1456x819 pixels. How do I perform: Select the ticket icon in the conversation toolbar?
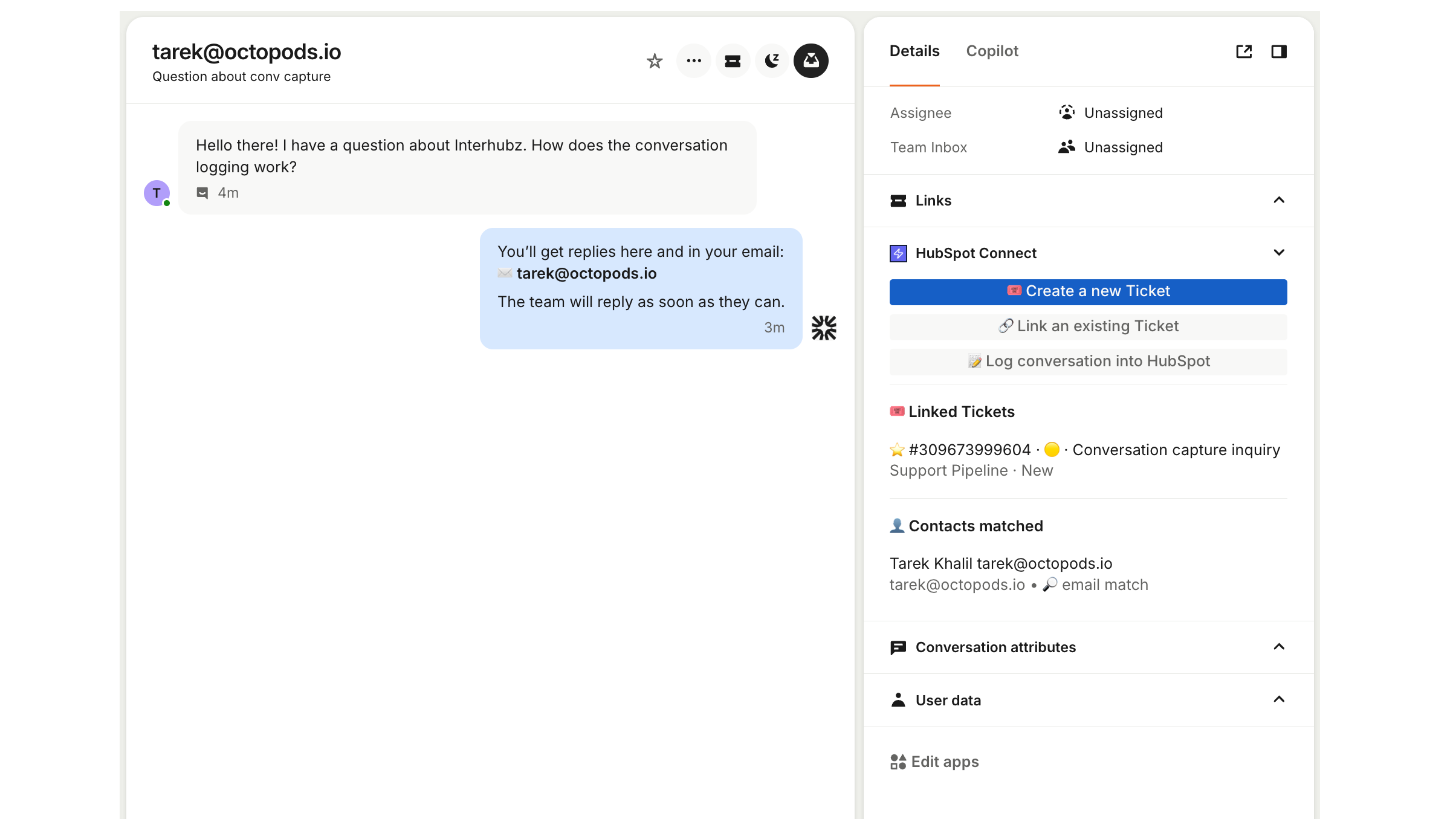coord(732,60)
